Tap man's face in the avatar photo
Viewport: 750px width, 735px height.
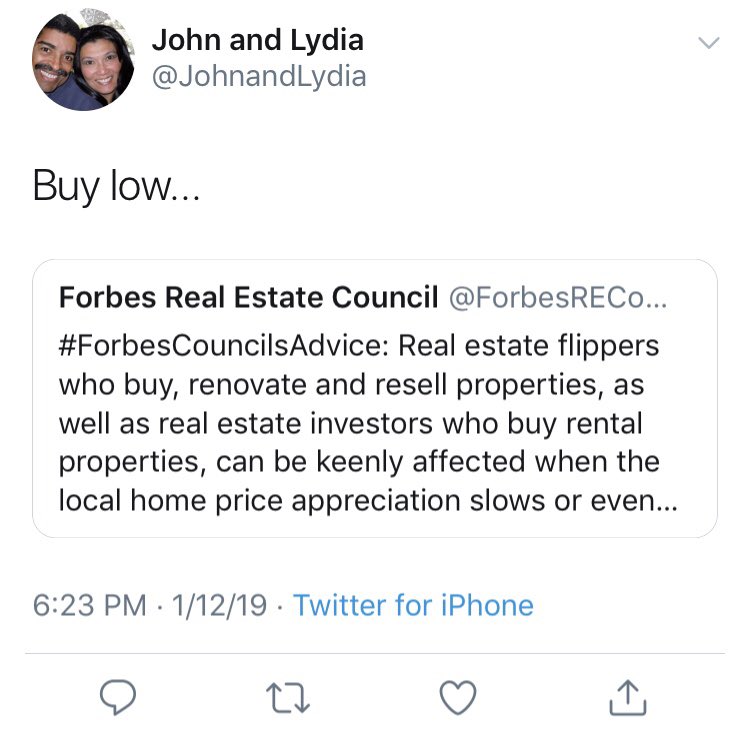pos(54,60)
